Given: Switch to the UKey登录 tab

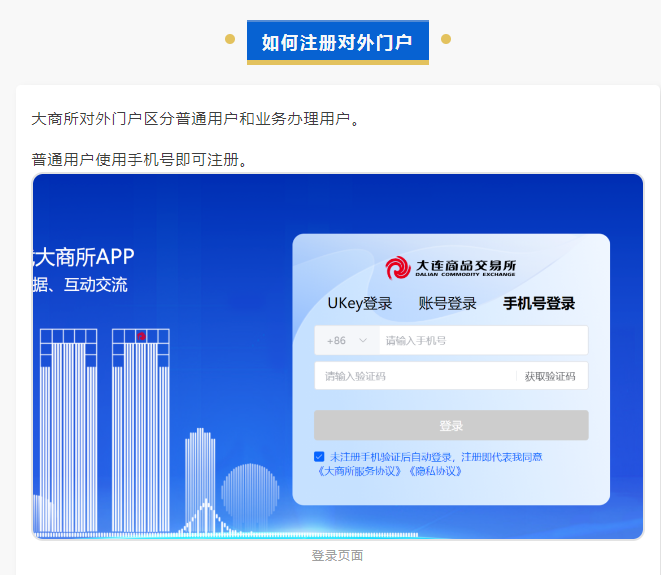Looking at the screenshot, I should (x=360, y=304).
